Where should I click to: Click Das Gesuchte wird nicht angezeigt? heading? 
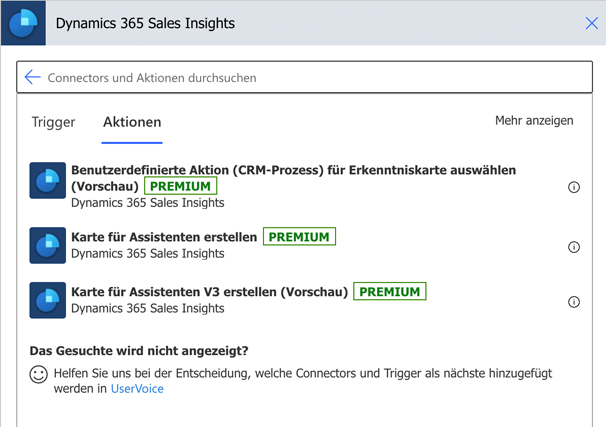(x=139, y=351)
